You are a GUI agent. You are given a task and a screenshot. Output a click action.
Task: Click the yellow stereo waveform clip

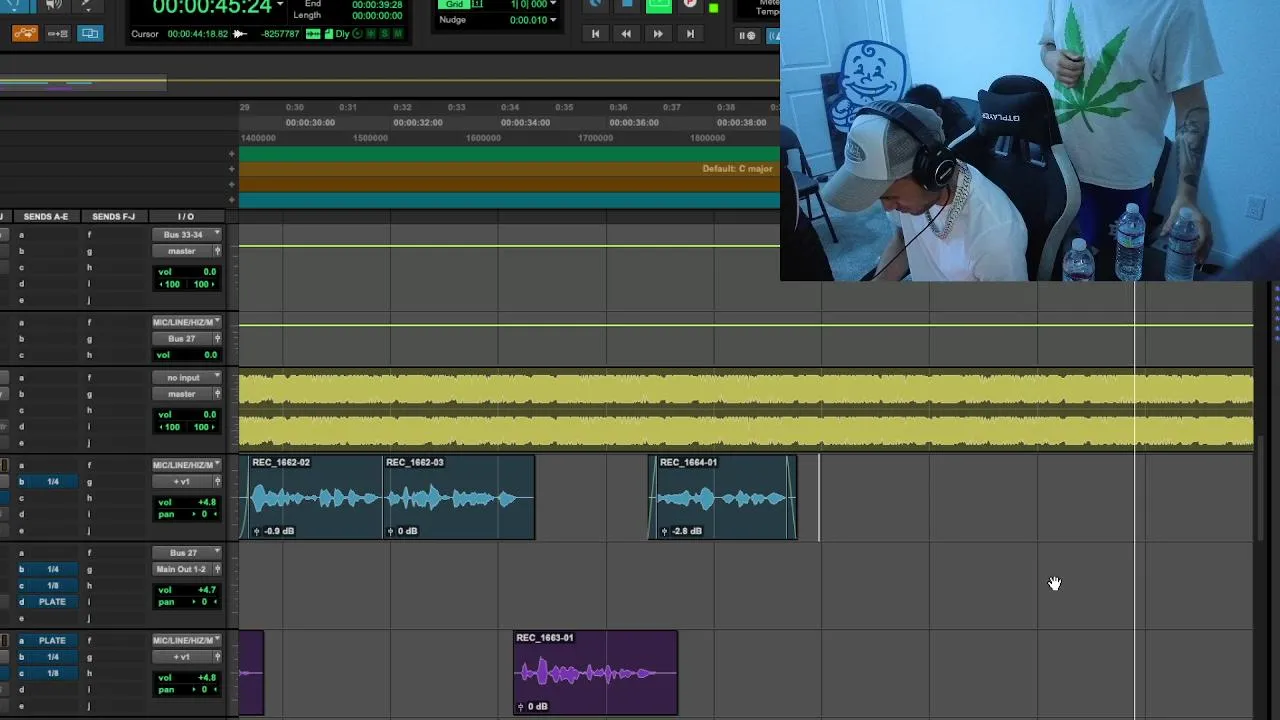[x=746, y=410]
